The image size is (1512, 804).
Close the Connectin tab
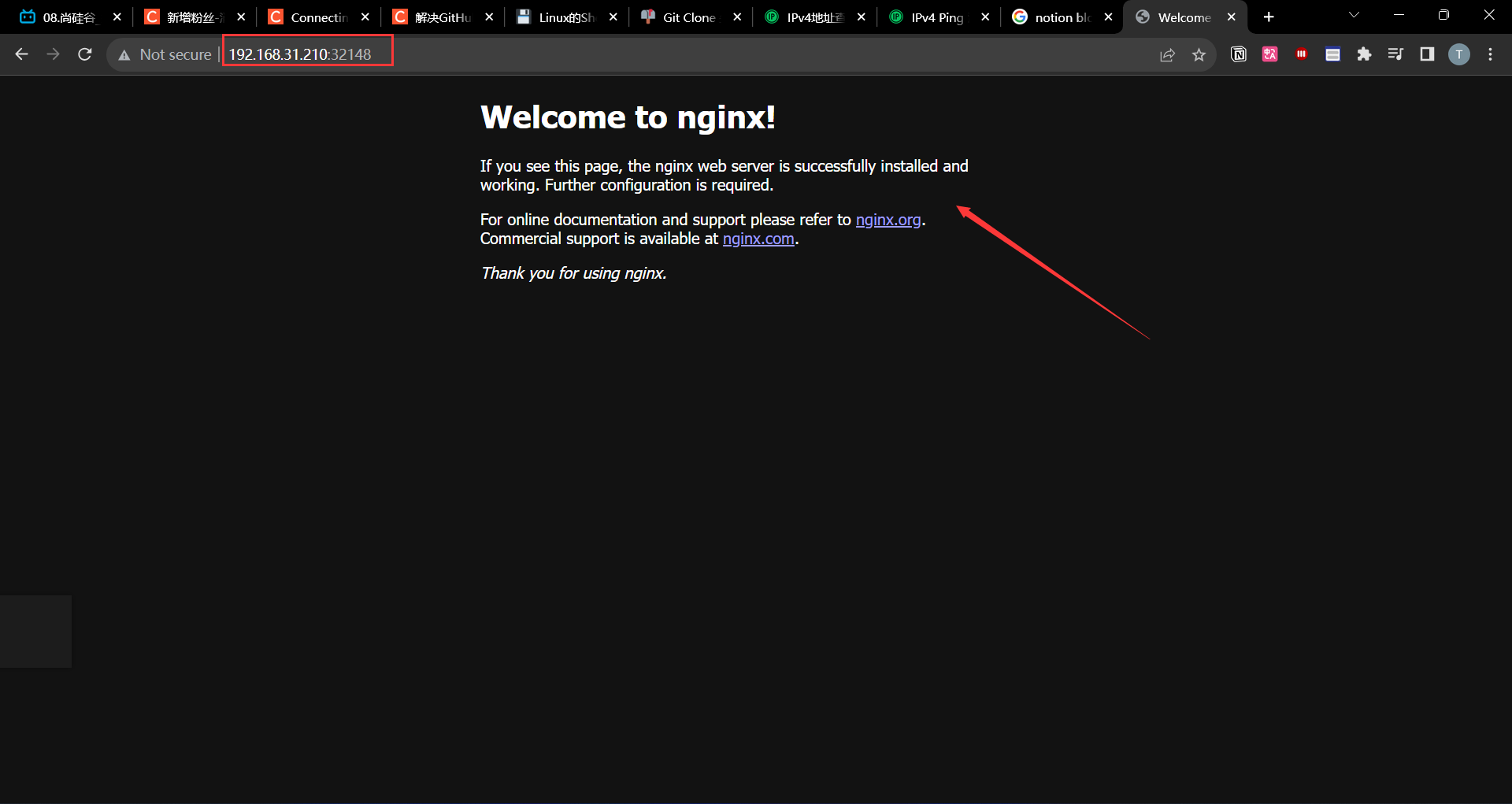pyautogui.click(x=365, y=17)
